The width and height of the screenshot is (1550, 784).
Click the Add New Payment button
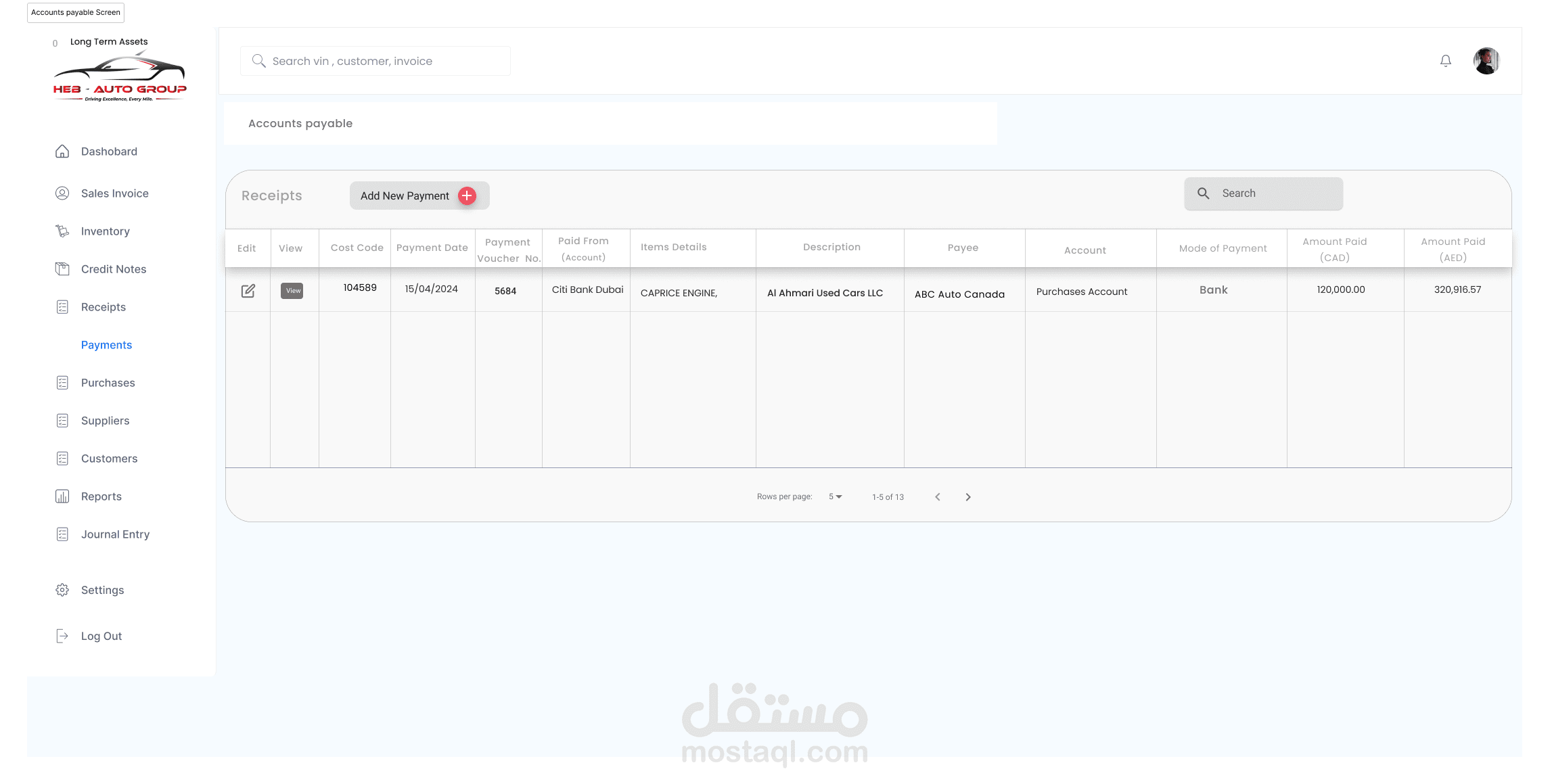click(405, 195)
